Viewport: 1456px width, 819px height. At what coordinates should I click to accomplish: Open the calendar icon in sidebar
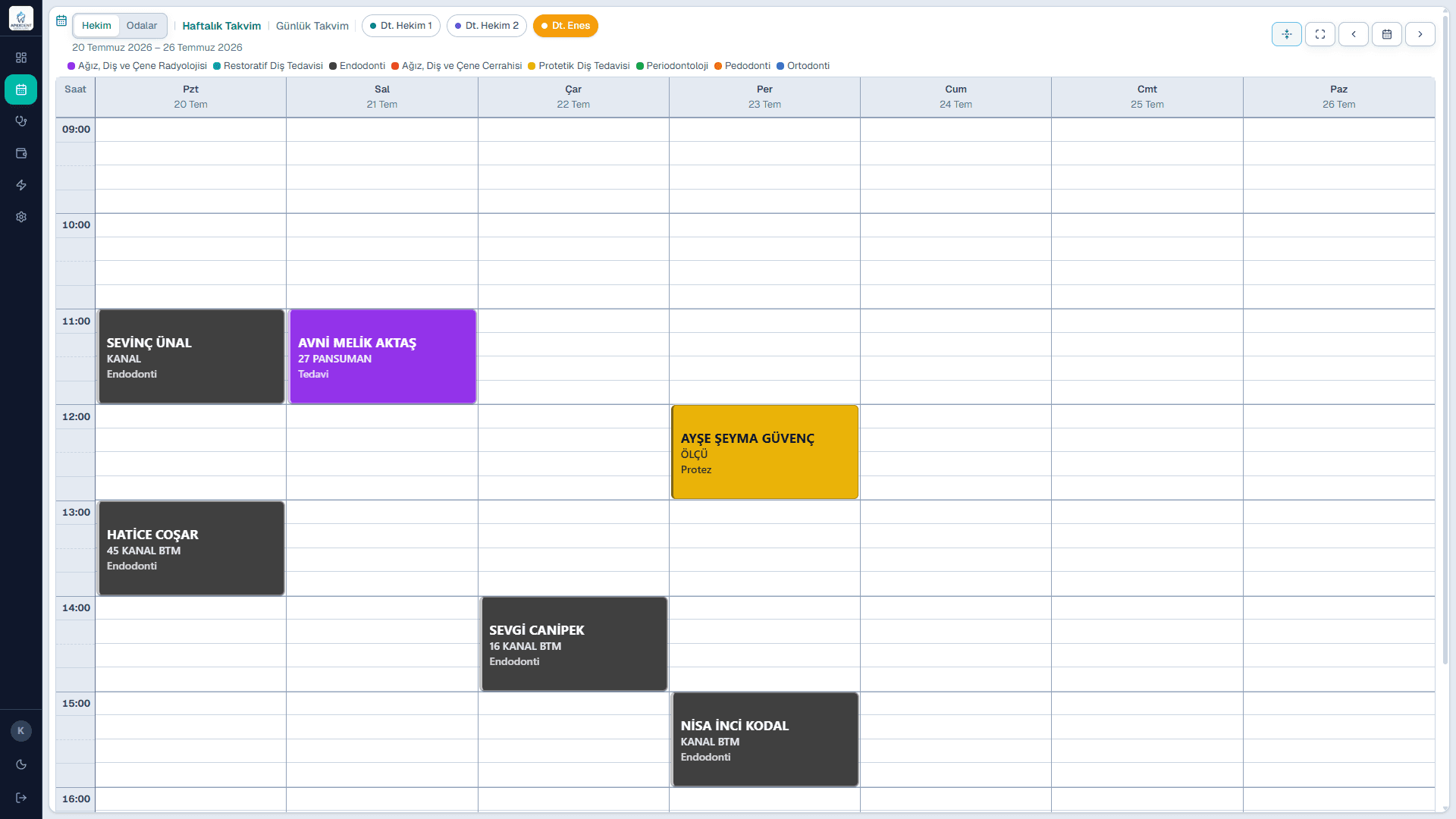point(21,89)
